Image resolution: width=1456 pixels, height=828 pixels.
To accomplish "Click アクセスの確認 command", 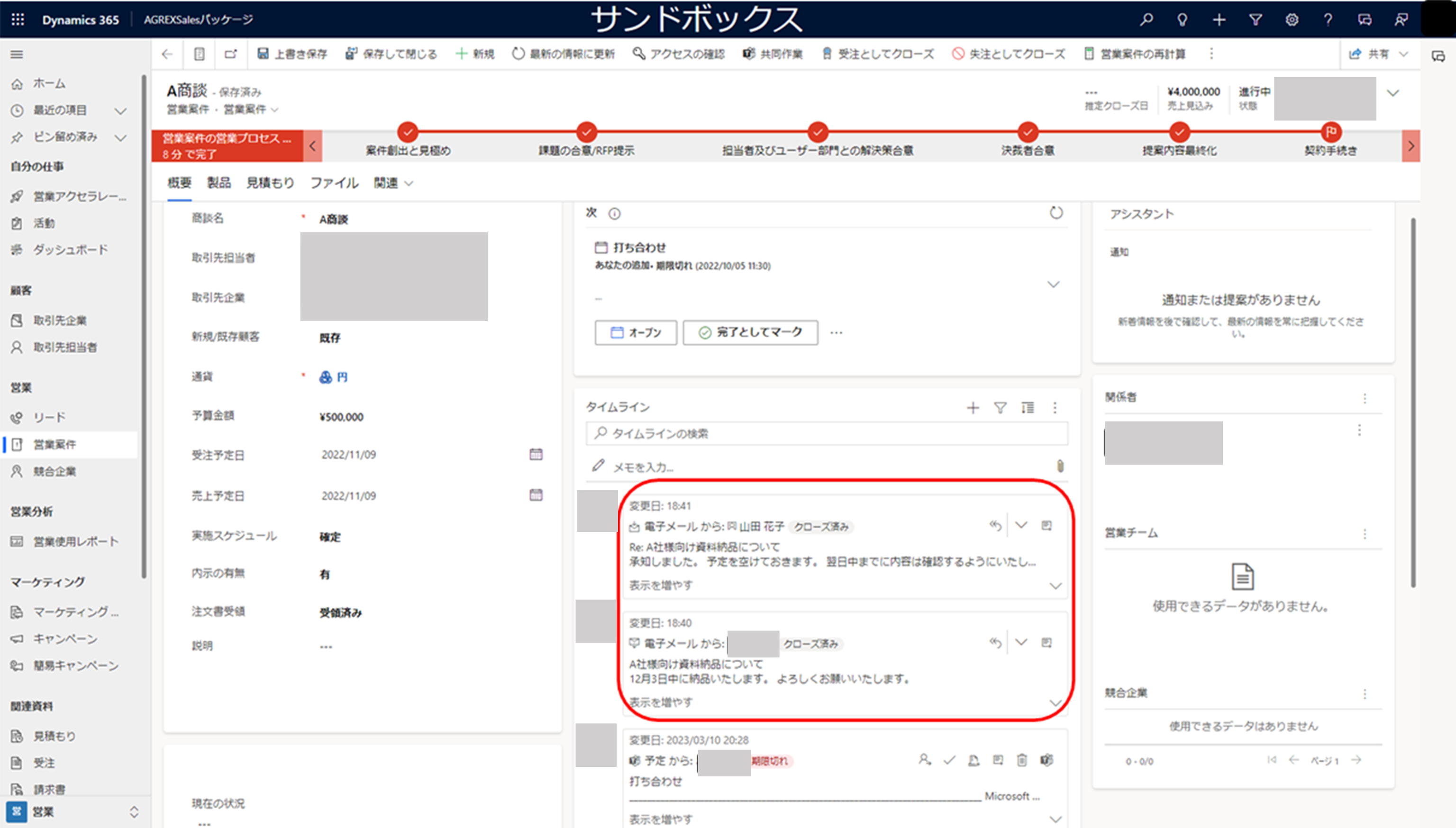I will [x=679, y=54].
